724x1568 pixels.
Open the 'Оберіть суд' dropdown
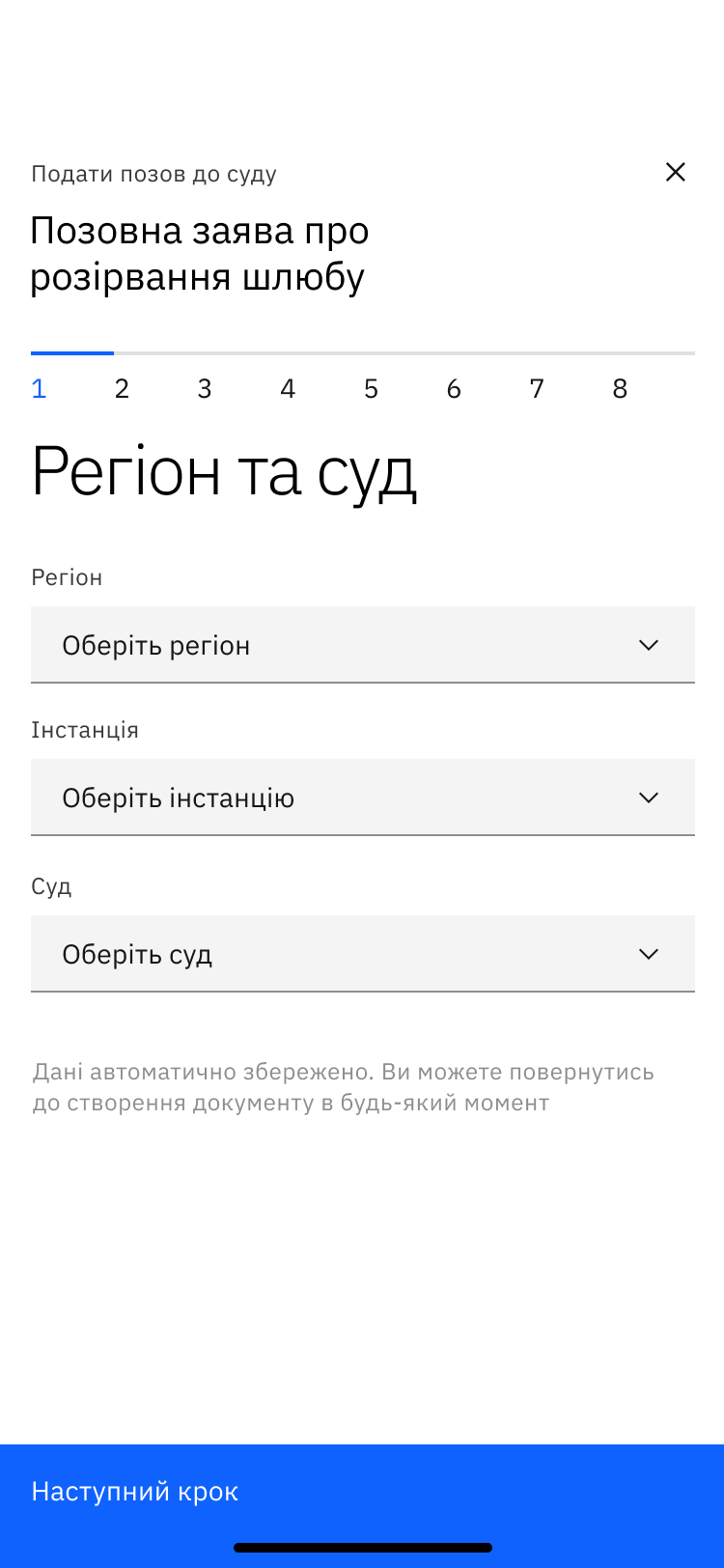362,954
